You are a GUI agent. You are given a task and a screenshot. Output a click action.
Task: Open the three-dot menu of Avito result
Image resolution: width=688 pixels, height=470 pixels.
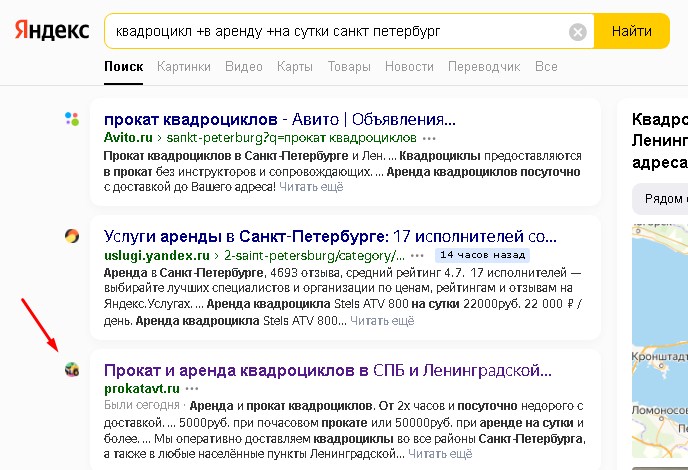click(x=429, y=139)
